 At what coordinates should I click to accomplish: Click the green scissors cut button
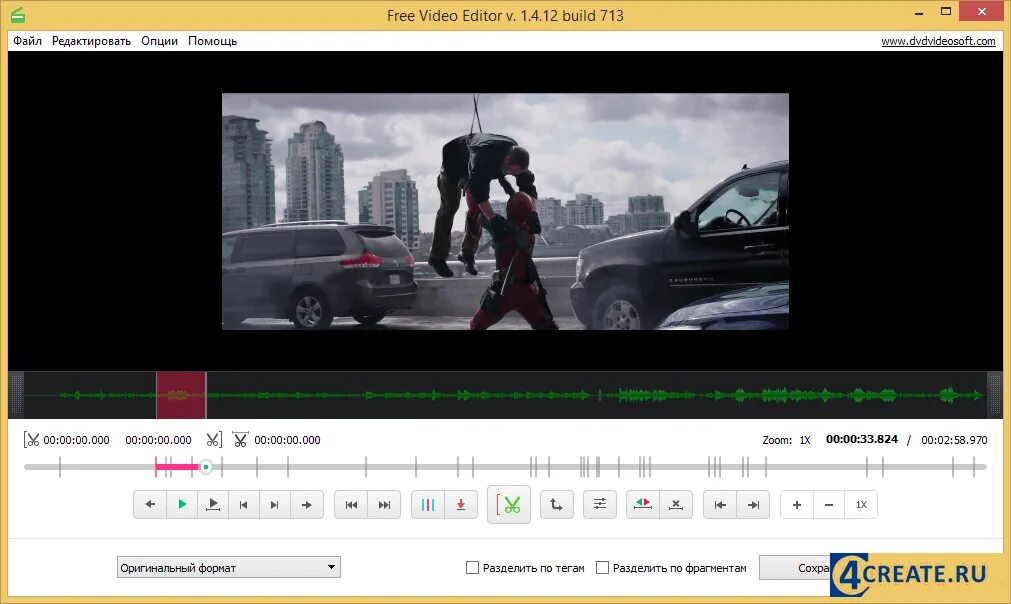[x=509, y=505]
